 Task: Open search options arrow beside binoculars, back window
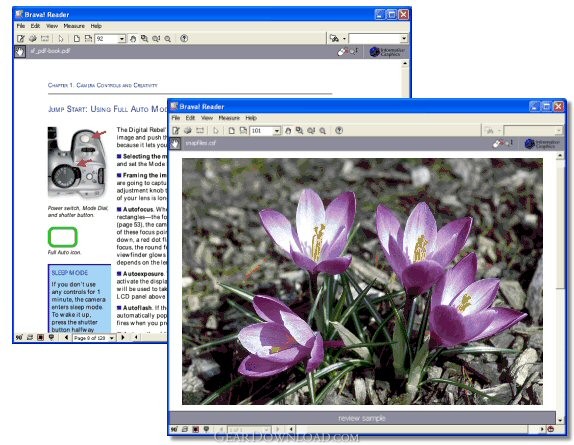(344, 38)
